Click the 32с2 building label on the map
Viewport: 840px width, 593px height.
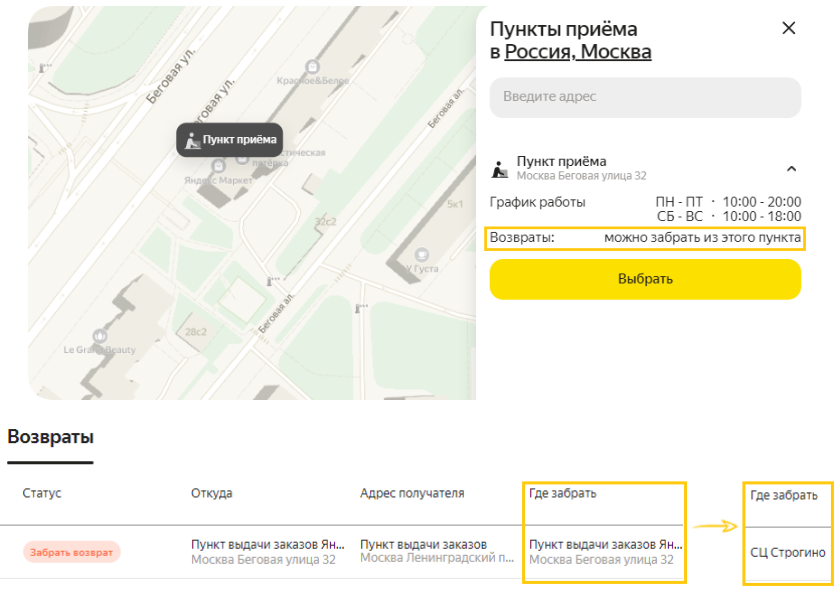(325, 222)
